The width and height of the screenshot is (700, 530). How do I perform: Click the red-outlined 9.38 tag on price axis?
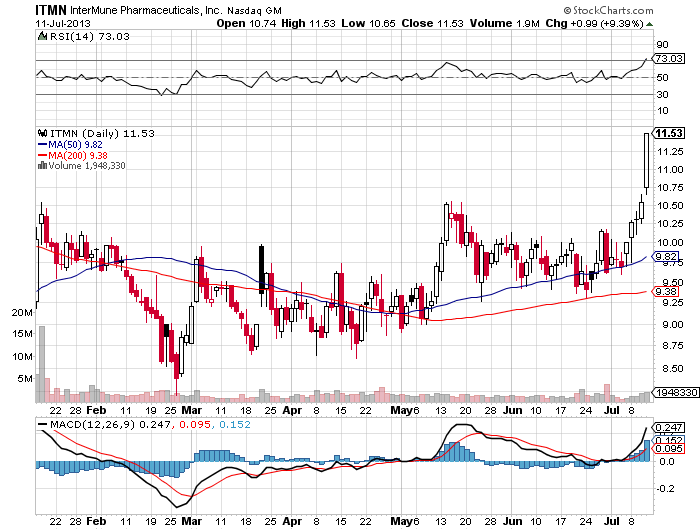tap(665, 292)
